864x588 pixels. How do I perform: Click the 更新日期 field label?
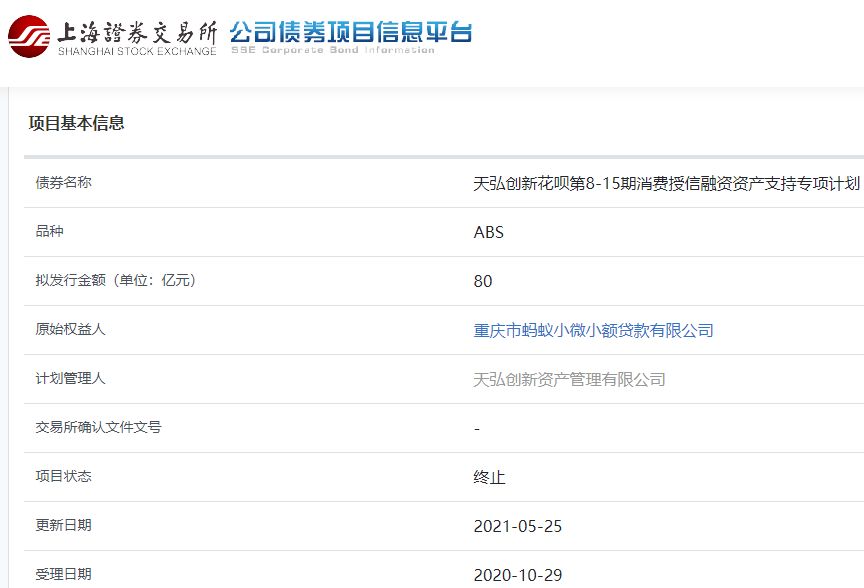click(x=63, y=525)
